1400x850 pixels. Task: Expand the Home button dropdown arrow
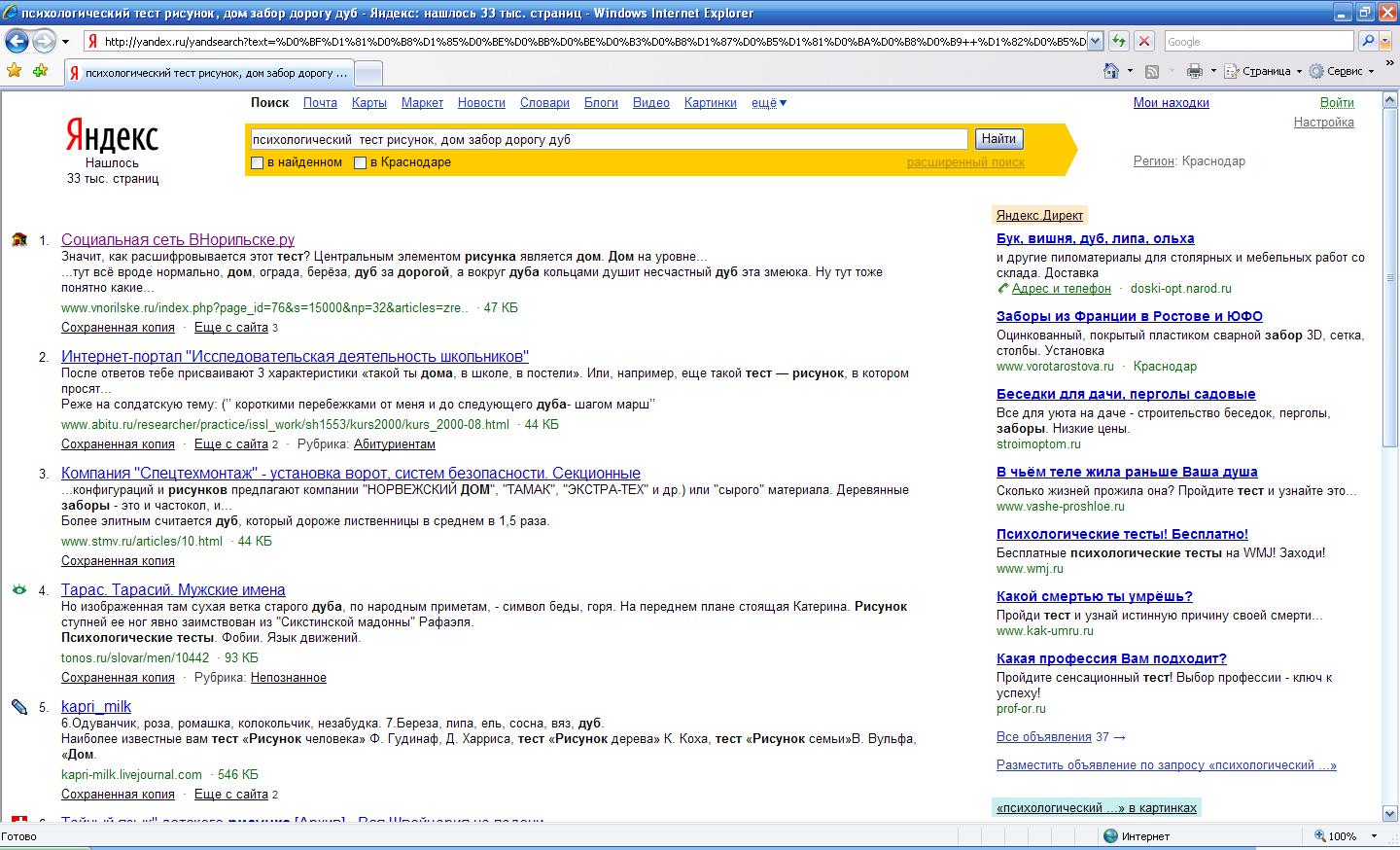1130,71
